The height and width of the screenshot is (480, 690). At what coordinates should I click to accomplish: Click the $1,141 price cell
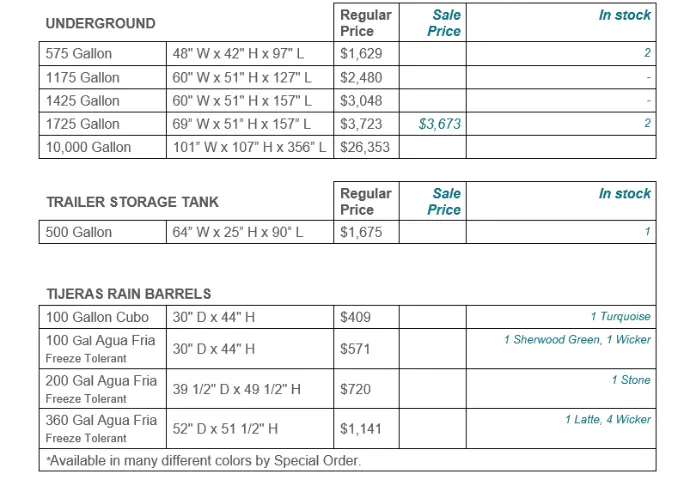click(x=366, y=429)
